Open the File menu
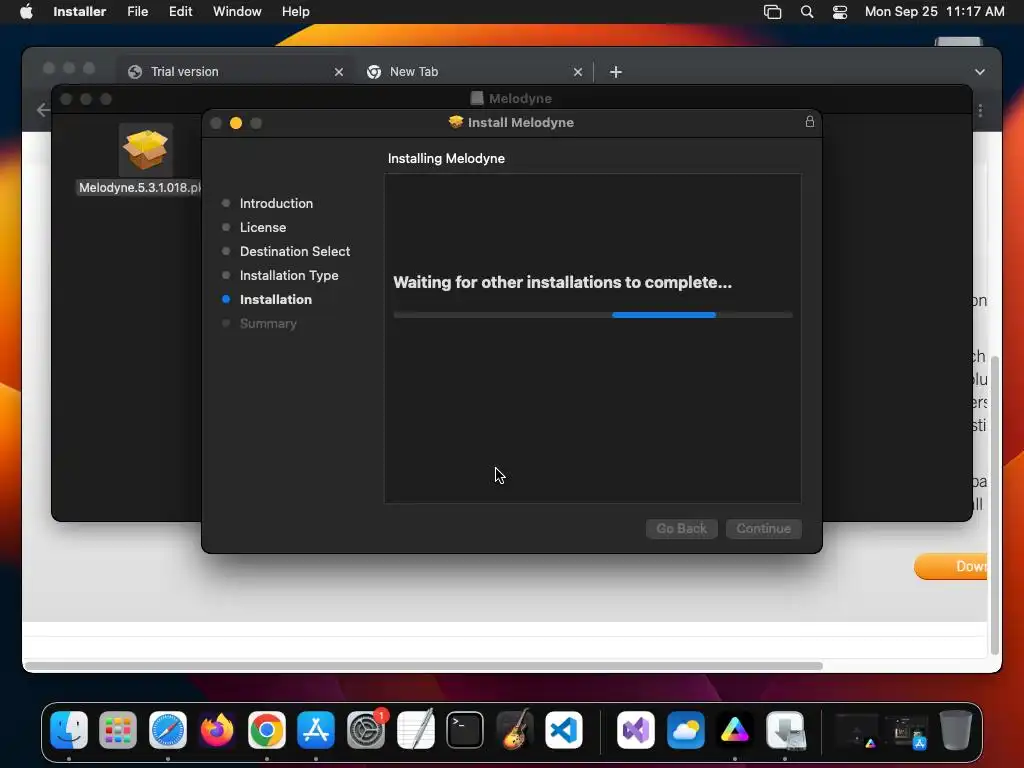Screen dimensions: 1024x768 pyautogui.click(x=137, y=12)
